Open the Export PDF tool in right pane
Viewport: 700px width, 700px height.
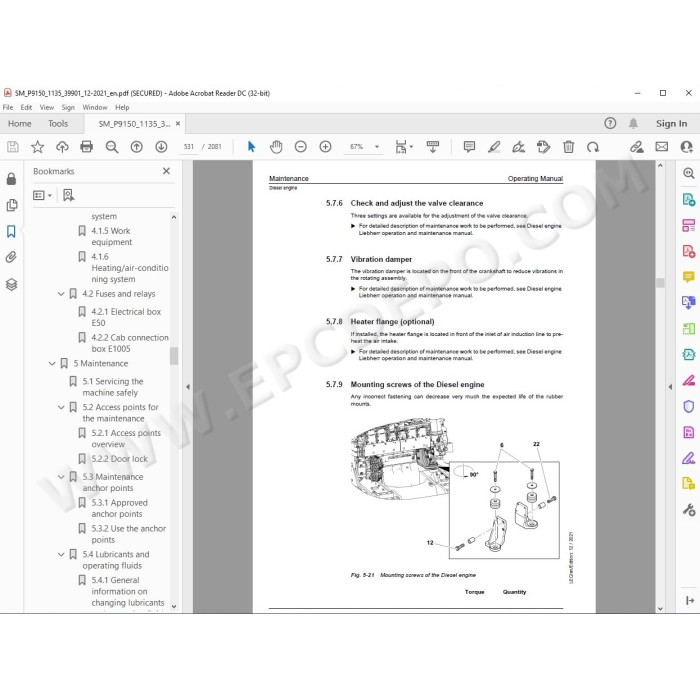click(x=688, y=200)
